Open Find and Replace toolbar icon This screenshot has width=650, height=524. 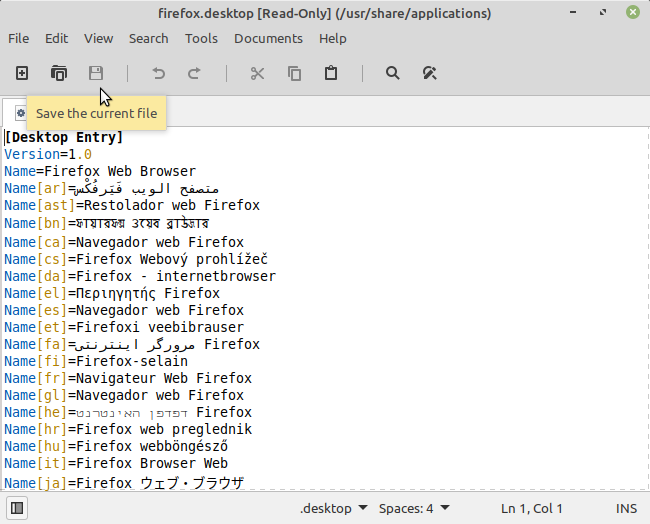click(x=429, y=73)
